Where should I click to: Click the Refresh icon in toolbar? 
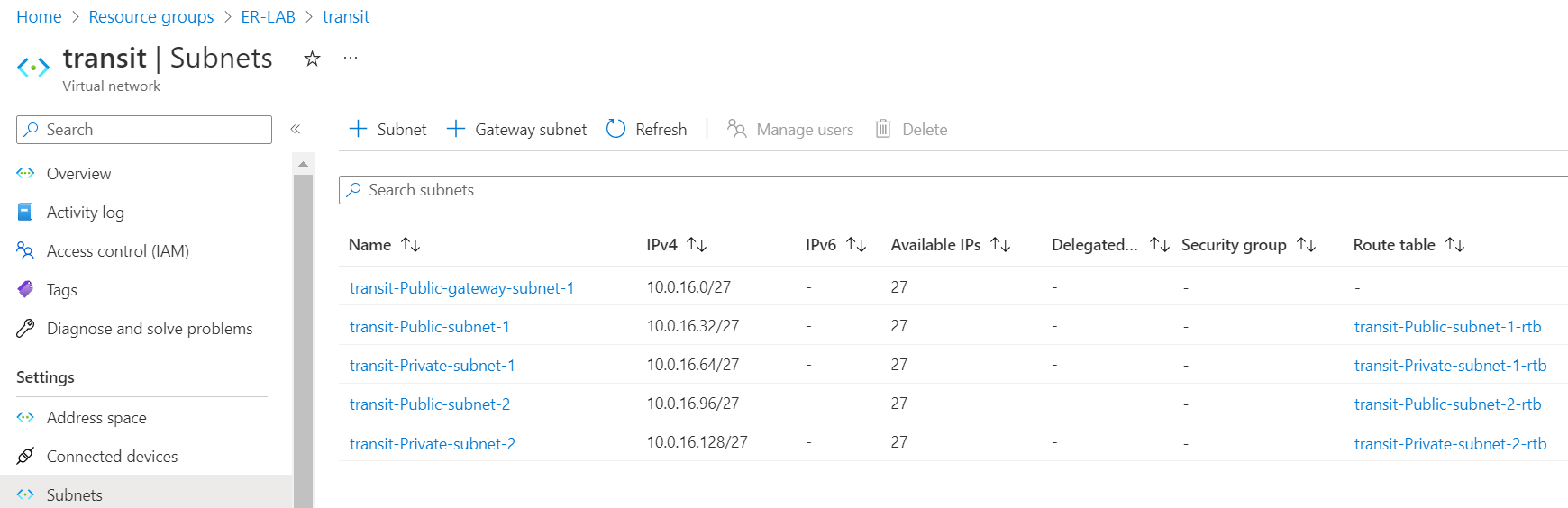tap(616, 129)
